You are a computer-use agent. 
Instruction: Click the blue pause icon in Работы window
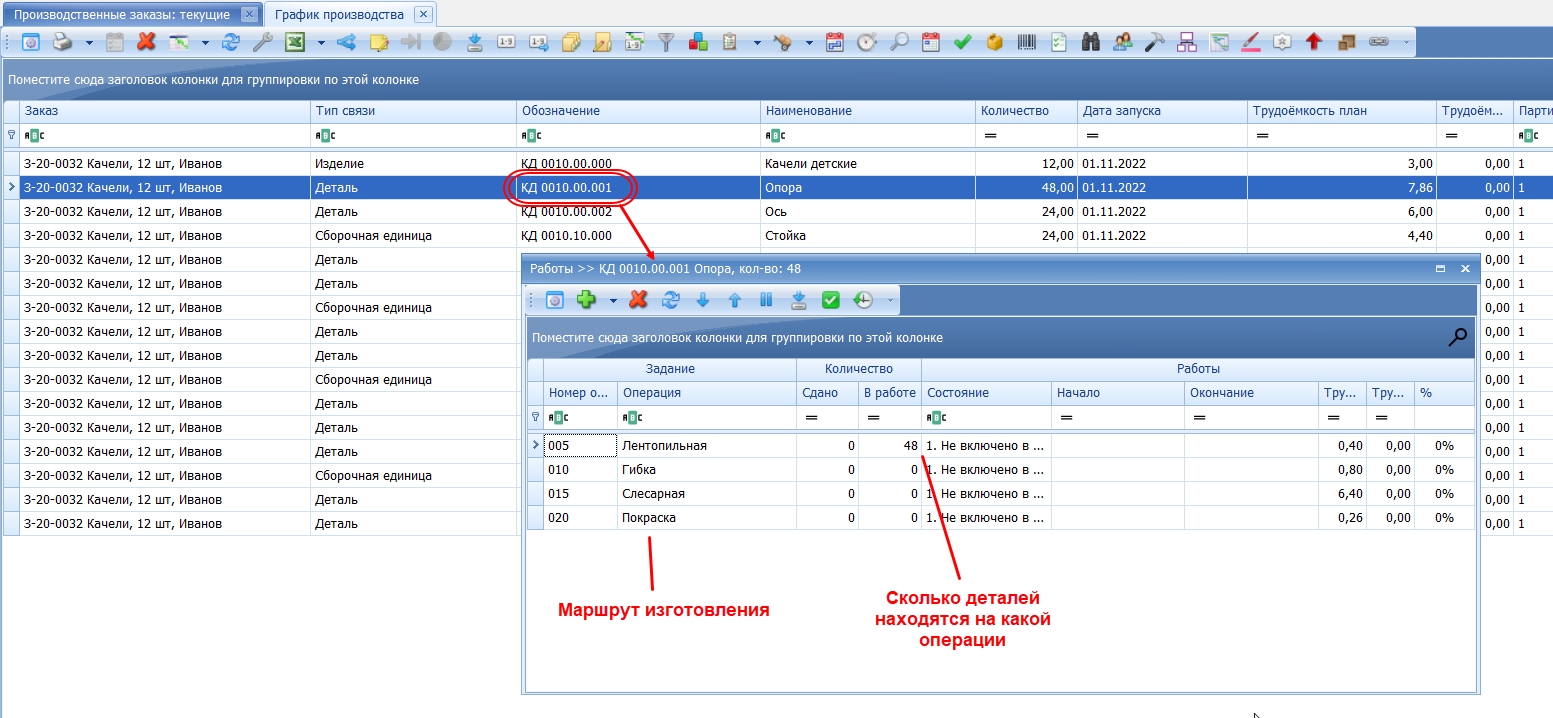pos(767,299)
